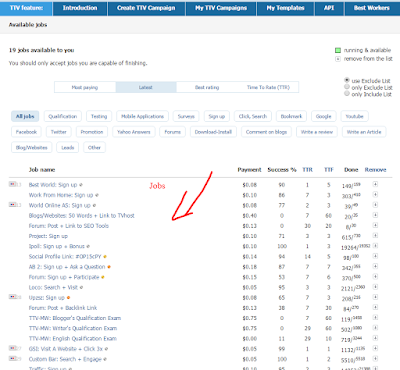Click flag icon beside Upzsz job
The height and width of the screenshot is (370, 400).
(13, 297)
